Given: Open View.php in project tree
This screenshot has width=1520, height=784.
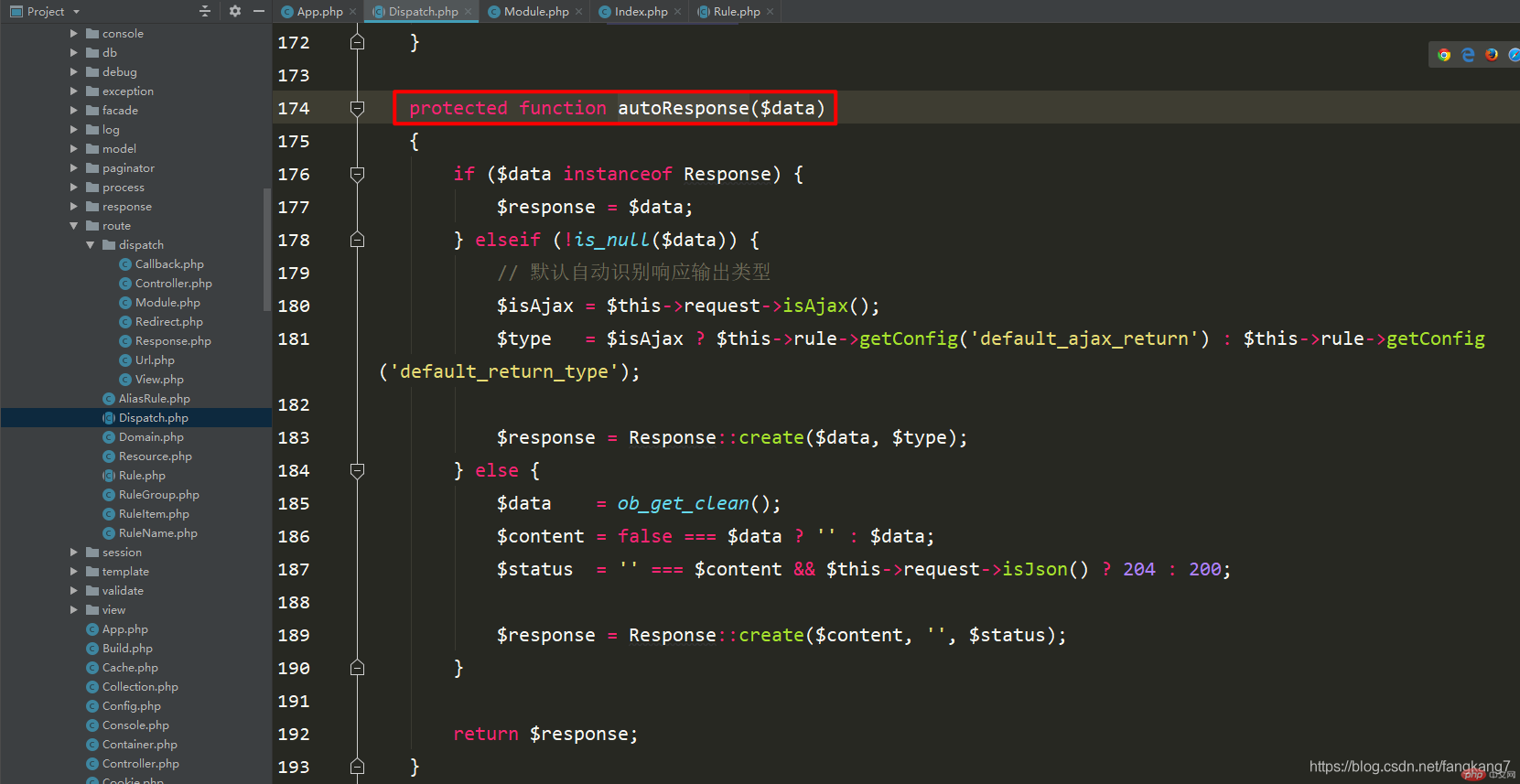Looking at the screenshot, I should click(159, 379).
